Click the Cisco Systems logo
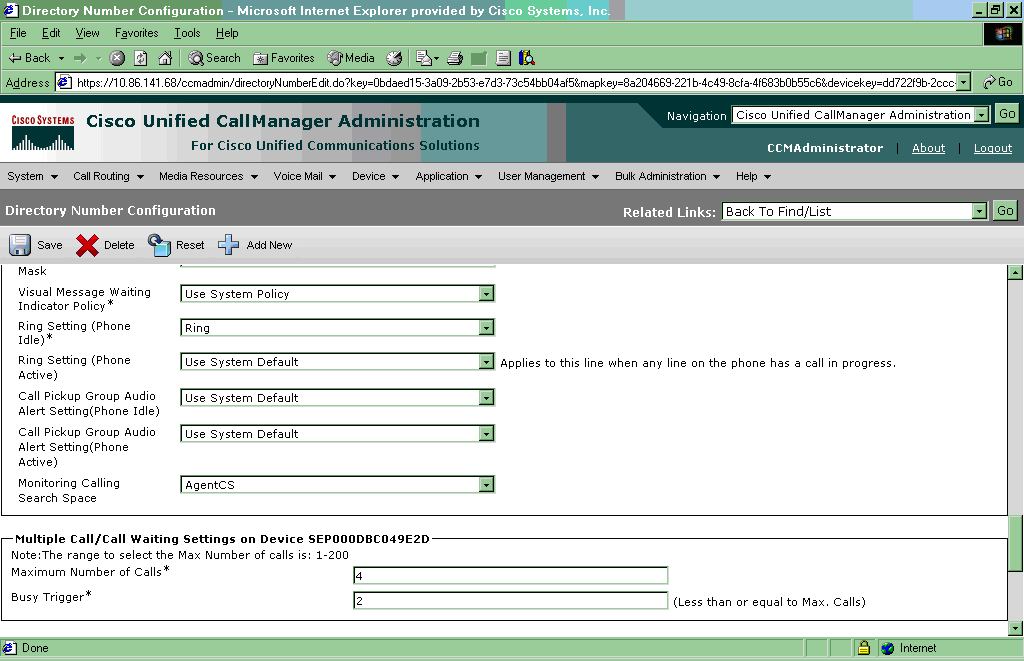1024x661 pixels. 42,133
